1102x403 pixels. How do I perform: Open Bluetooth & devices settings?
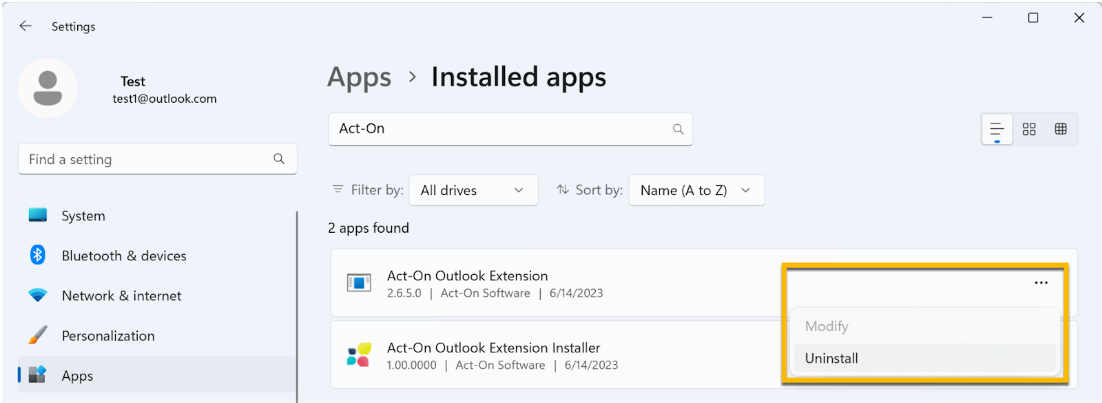point(158,256)
